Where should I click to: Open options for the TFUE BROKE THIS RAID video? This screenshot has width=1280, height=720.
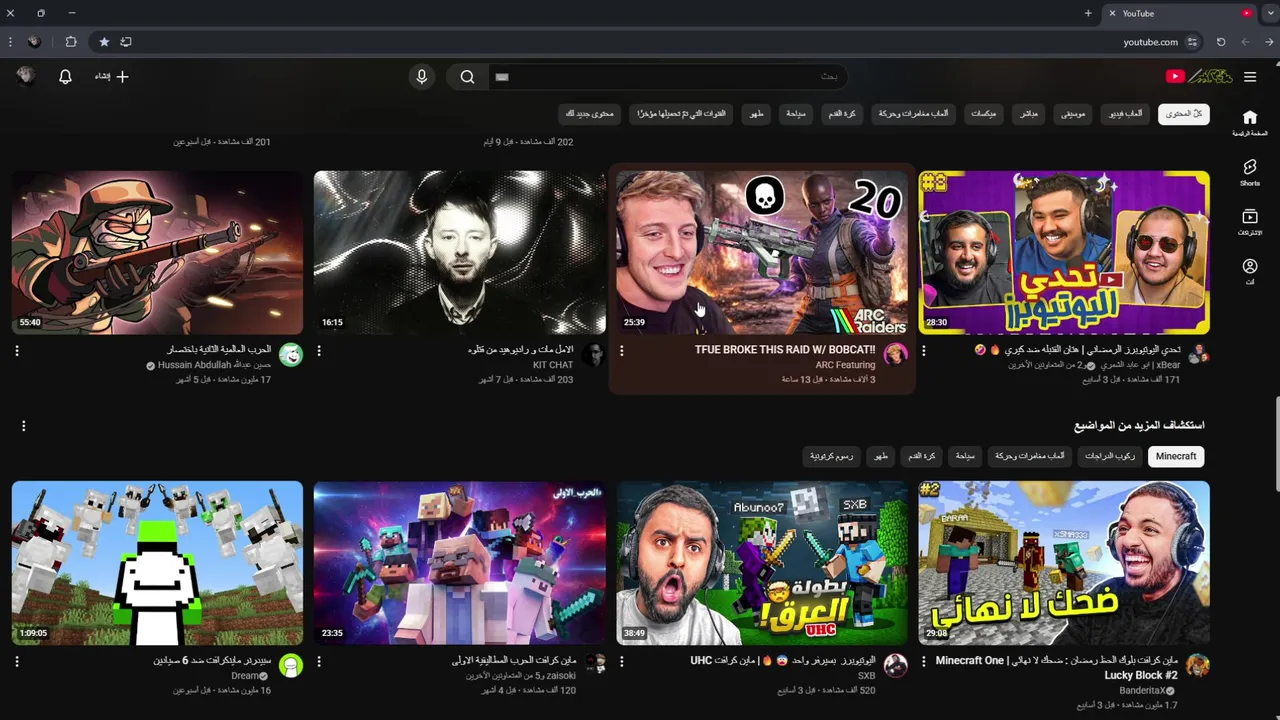[x=621, y=351]
